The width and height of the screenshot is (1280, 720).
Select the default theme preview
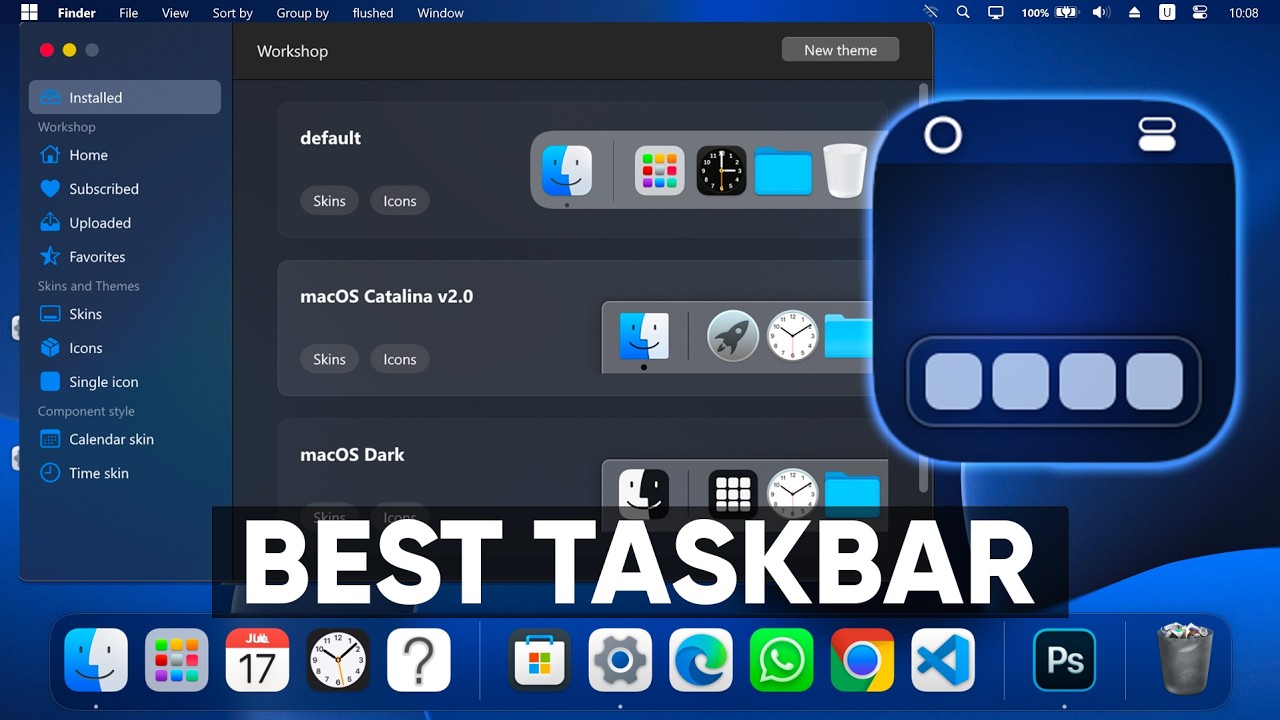pos(704,170)
